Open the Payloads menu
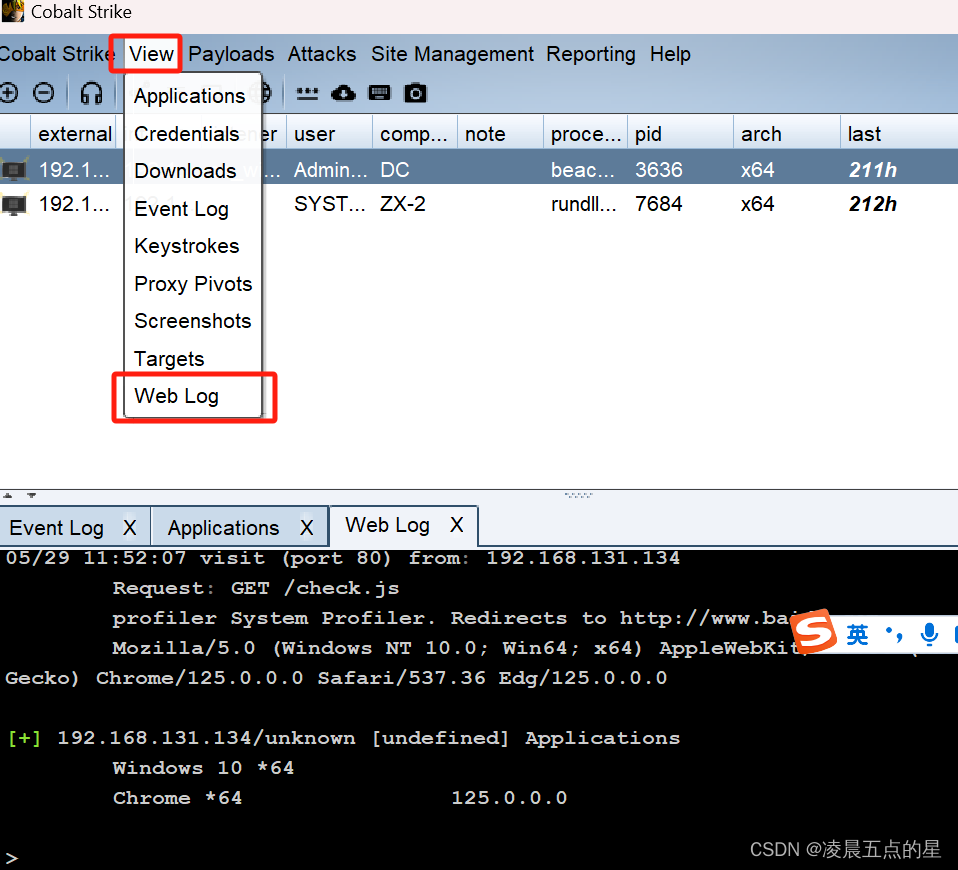The image size is (958, 870). [x=231, y=54]
